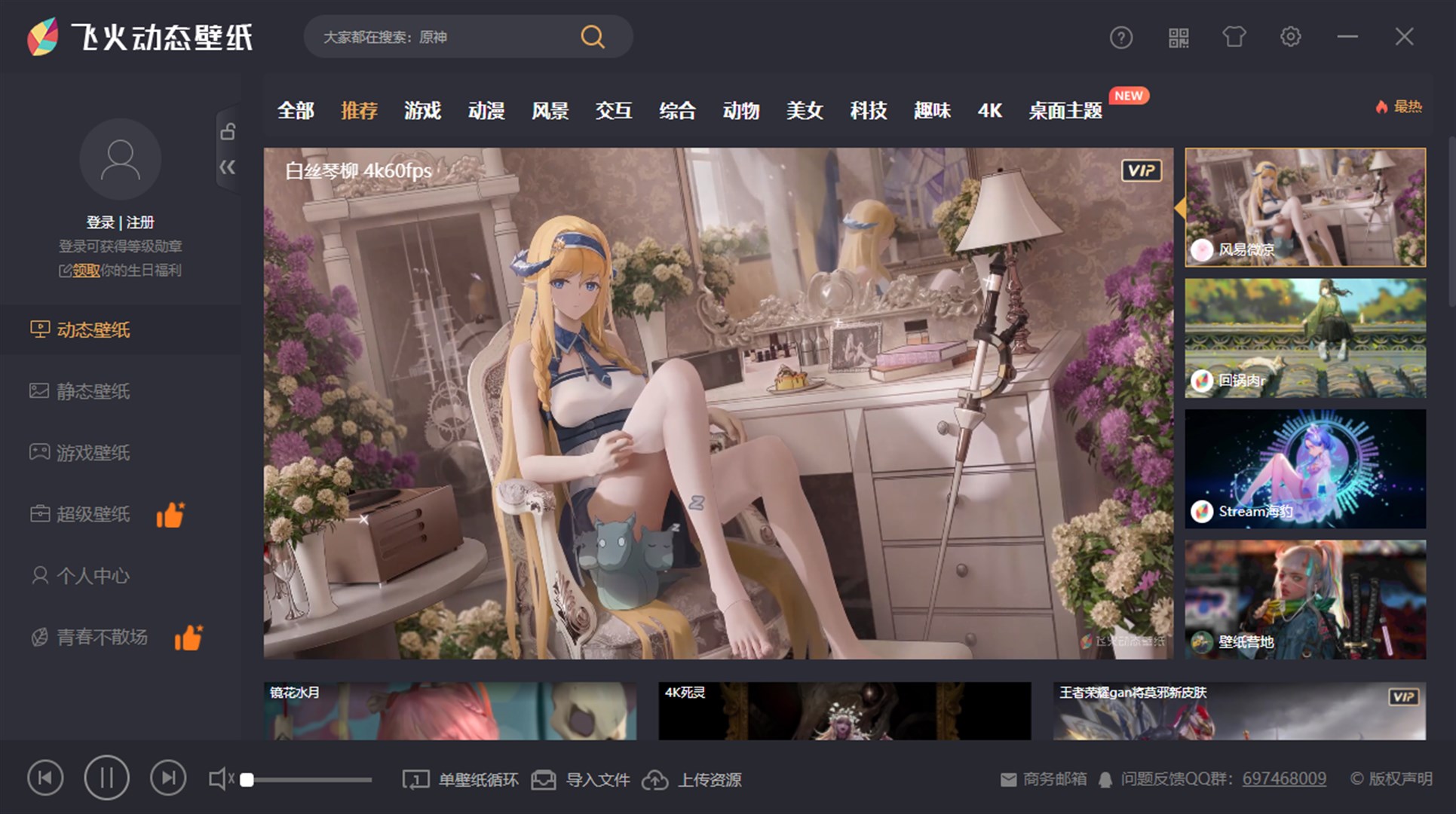Click the 问题反馈QQ群 bell icon
The image size is (1456, 814).
(1105, 780)
